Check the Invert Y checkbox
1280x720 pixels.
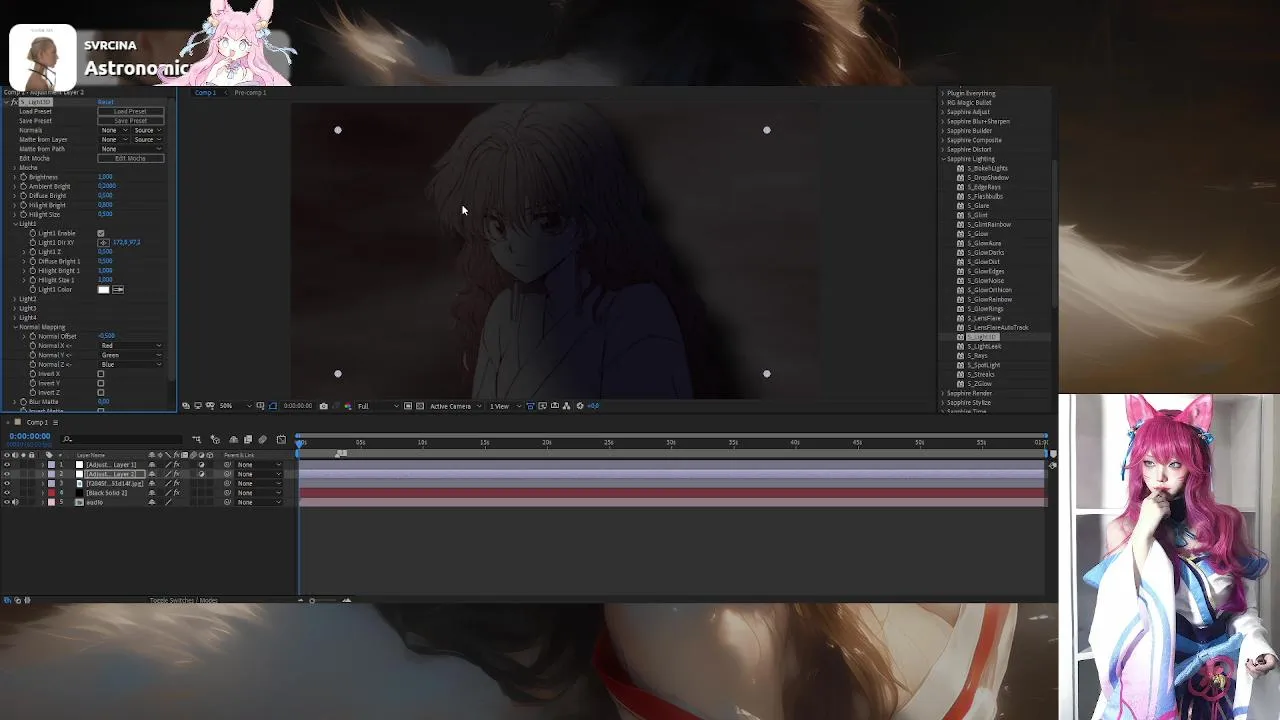click(x=100, y=383)
